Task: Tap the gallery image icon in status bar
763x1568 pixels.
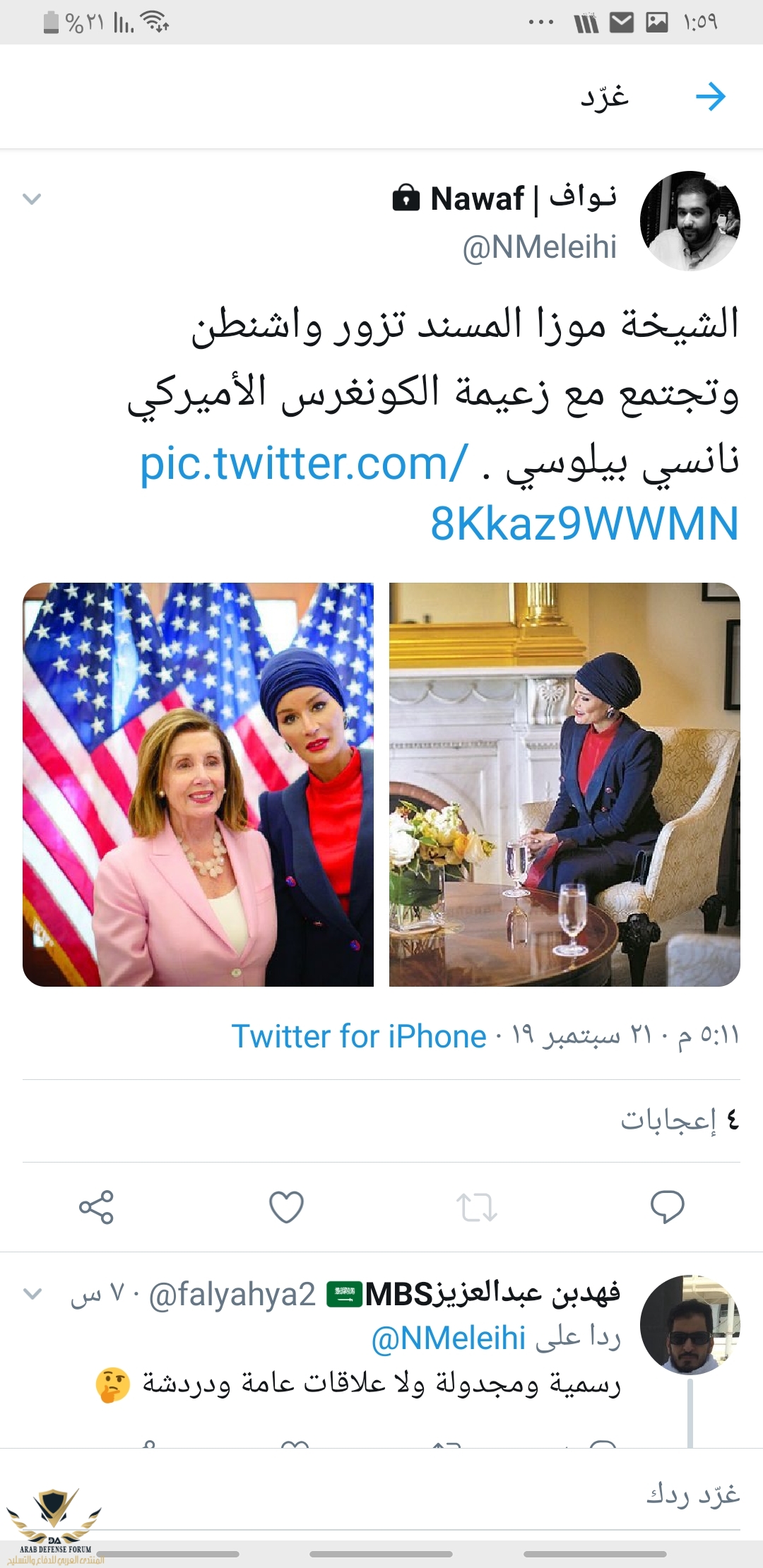Action: tap(657, 23)
